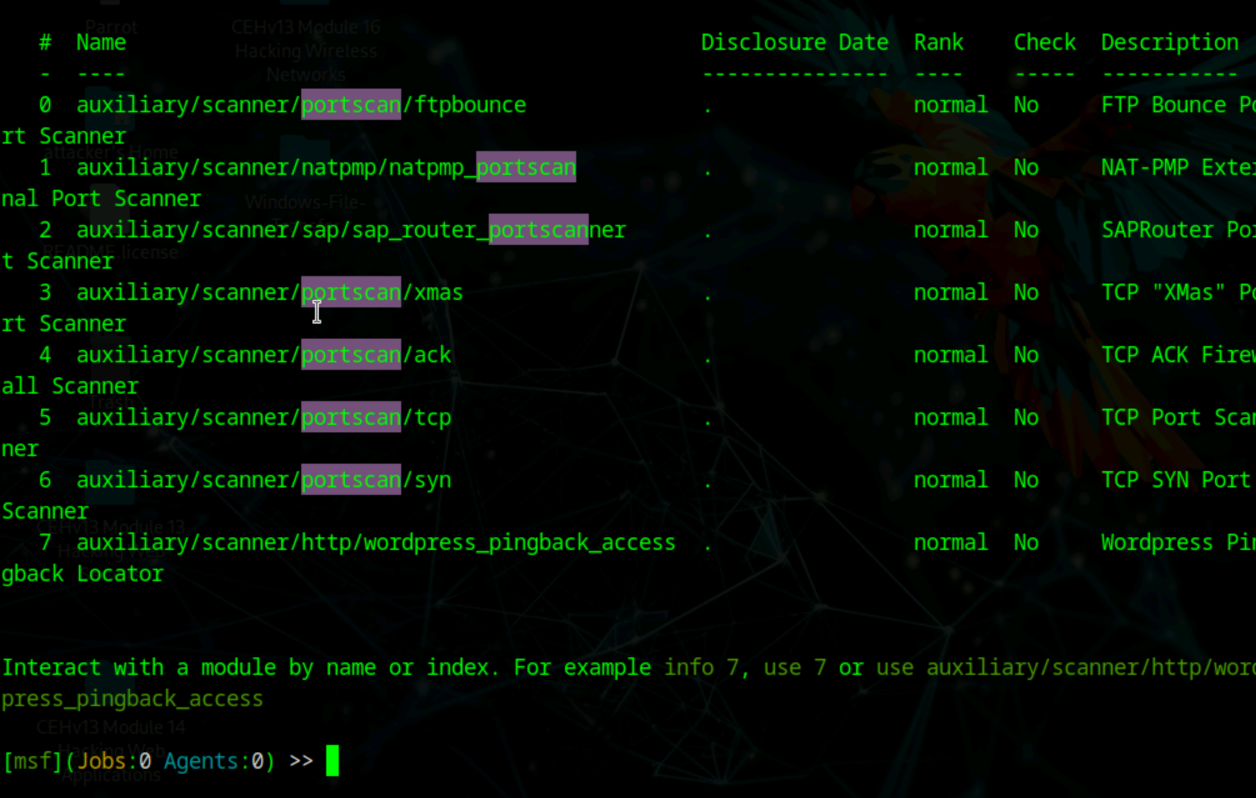Click the natpmp_portscan module path

[326, 168]
